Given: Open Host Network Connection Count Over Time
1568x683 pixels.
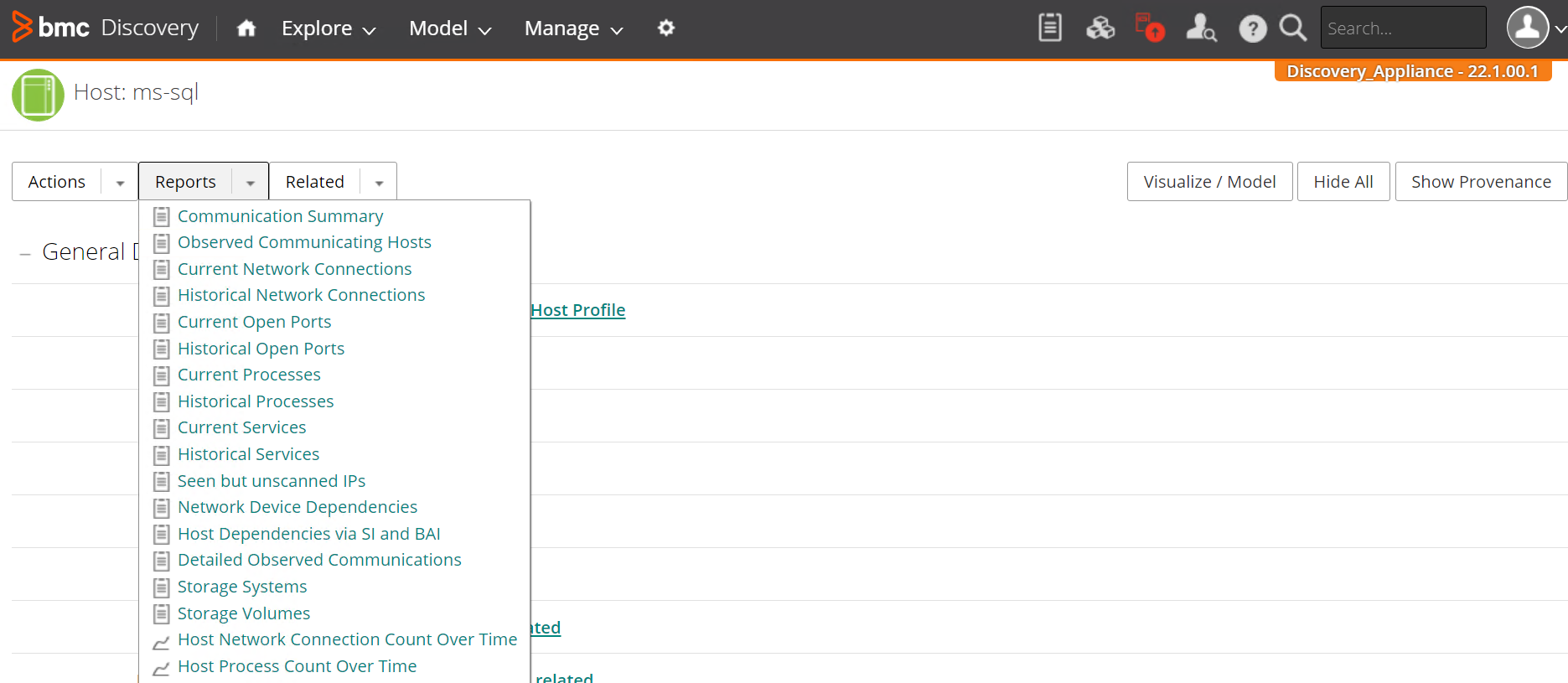Looking at the screenshot, I should 348,639.
